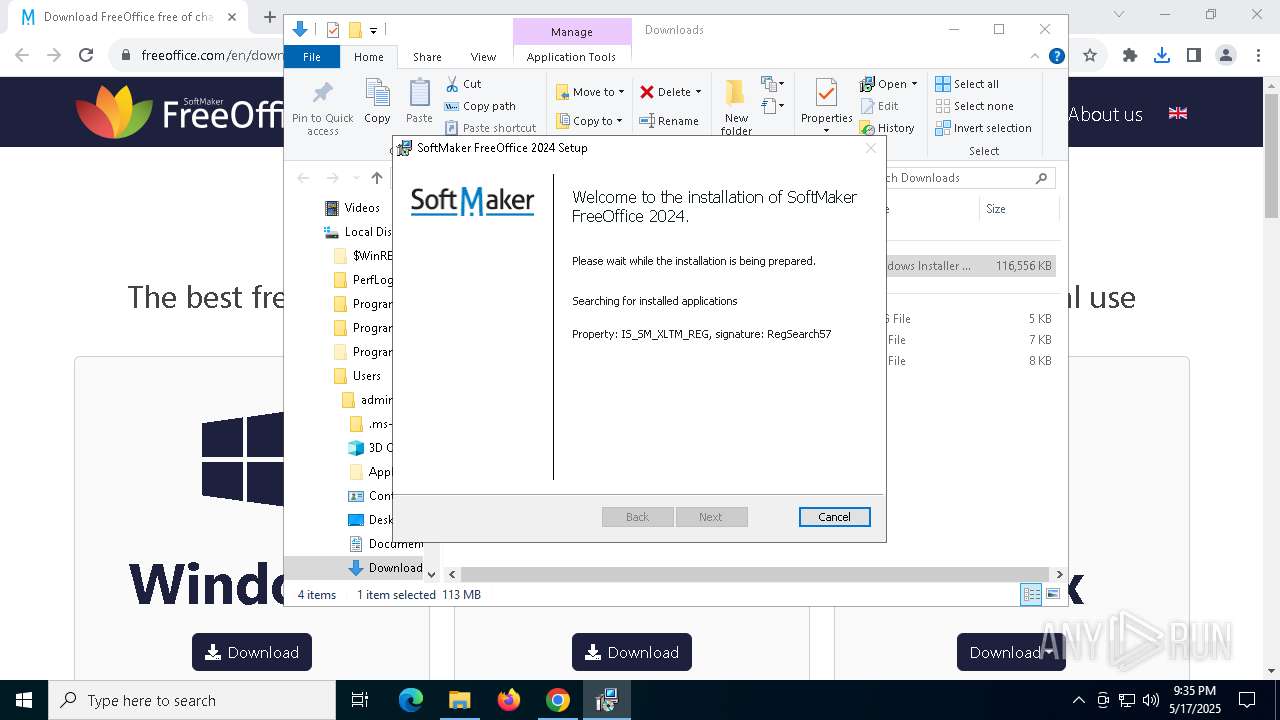Select Downloads in navigation tree
Image resolution: width=1280 pixels, height=720 pixels.
(385, 568)
